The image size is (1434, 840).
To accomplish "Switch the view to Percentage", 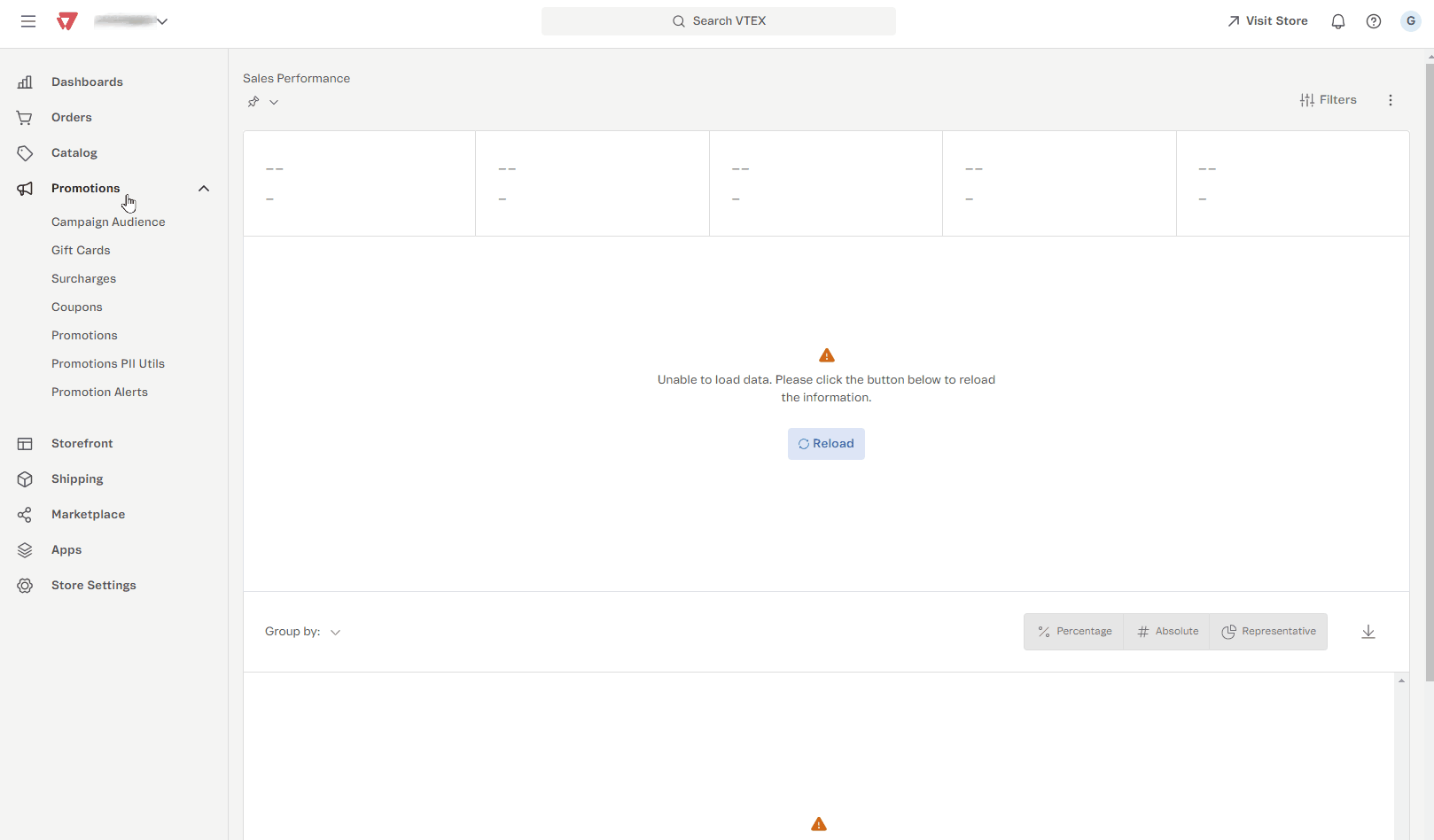I will pyautogui.click(x=1074, y=632).
